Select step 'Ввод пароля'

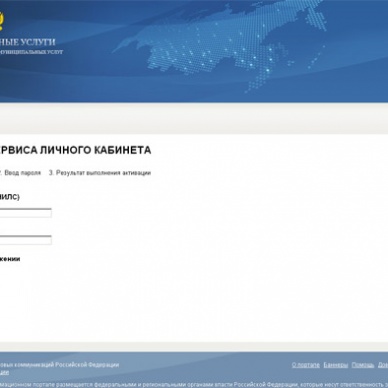point(22,173)
